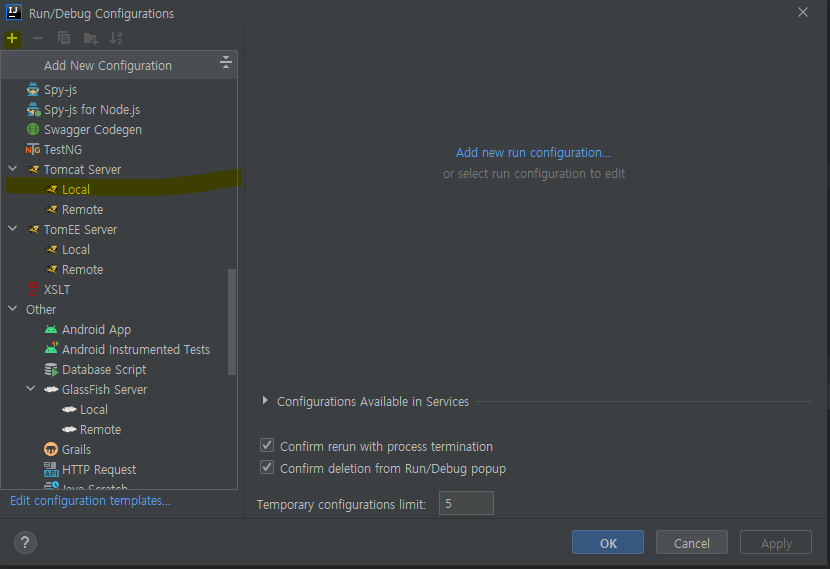Viewport: 830px width, 569px height.
Task: Click the icon beside Tomcat Server Remote
Action: coord(51,210)
